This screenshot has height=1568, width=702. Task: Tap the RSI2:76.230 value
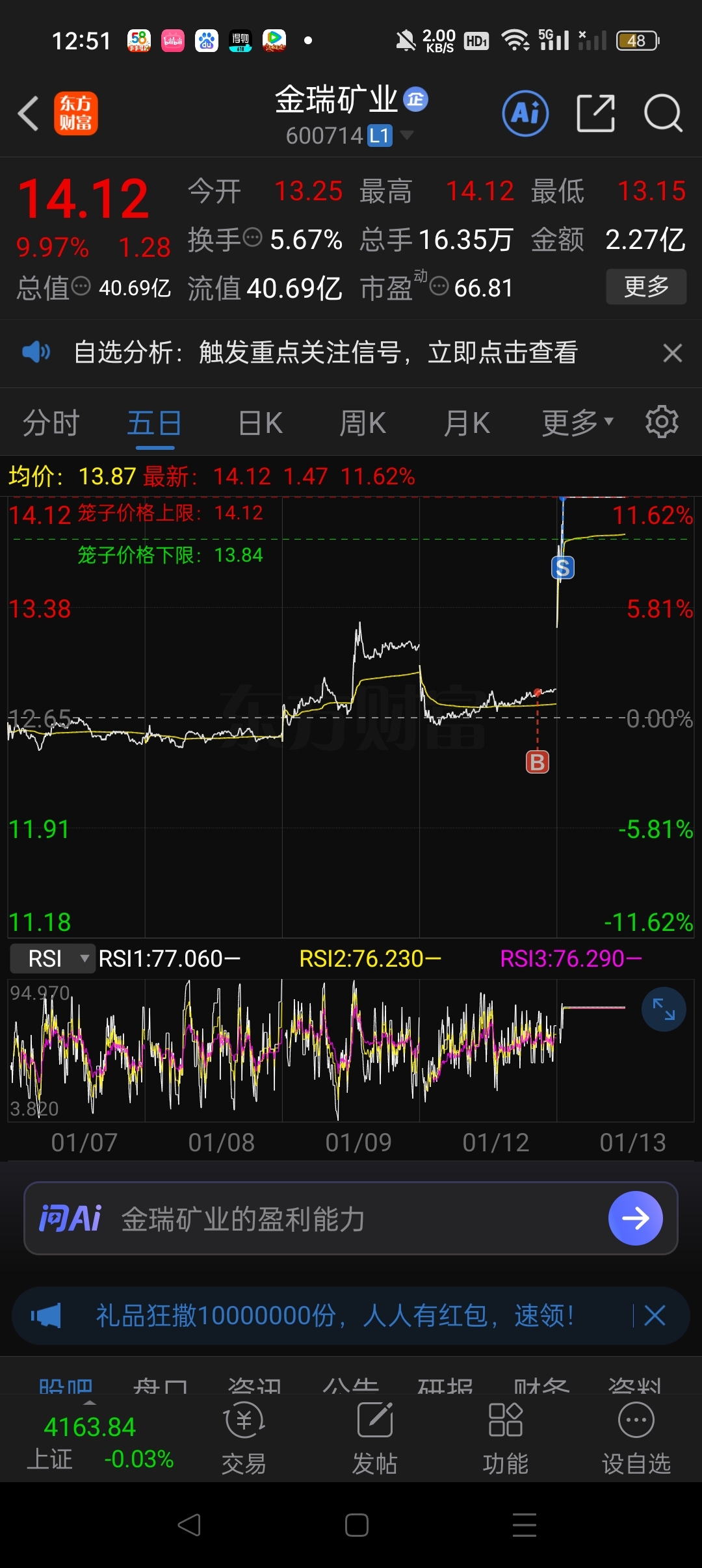[370, 958]
